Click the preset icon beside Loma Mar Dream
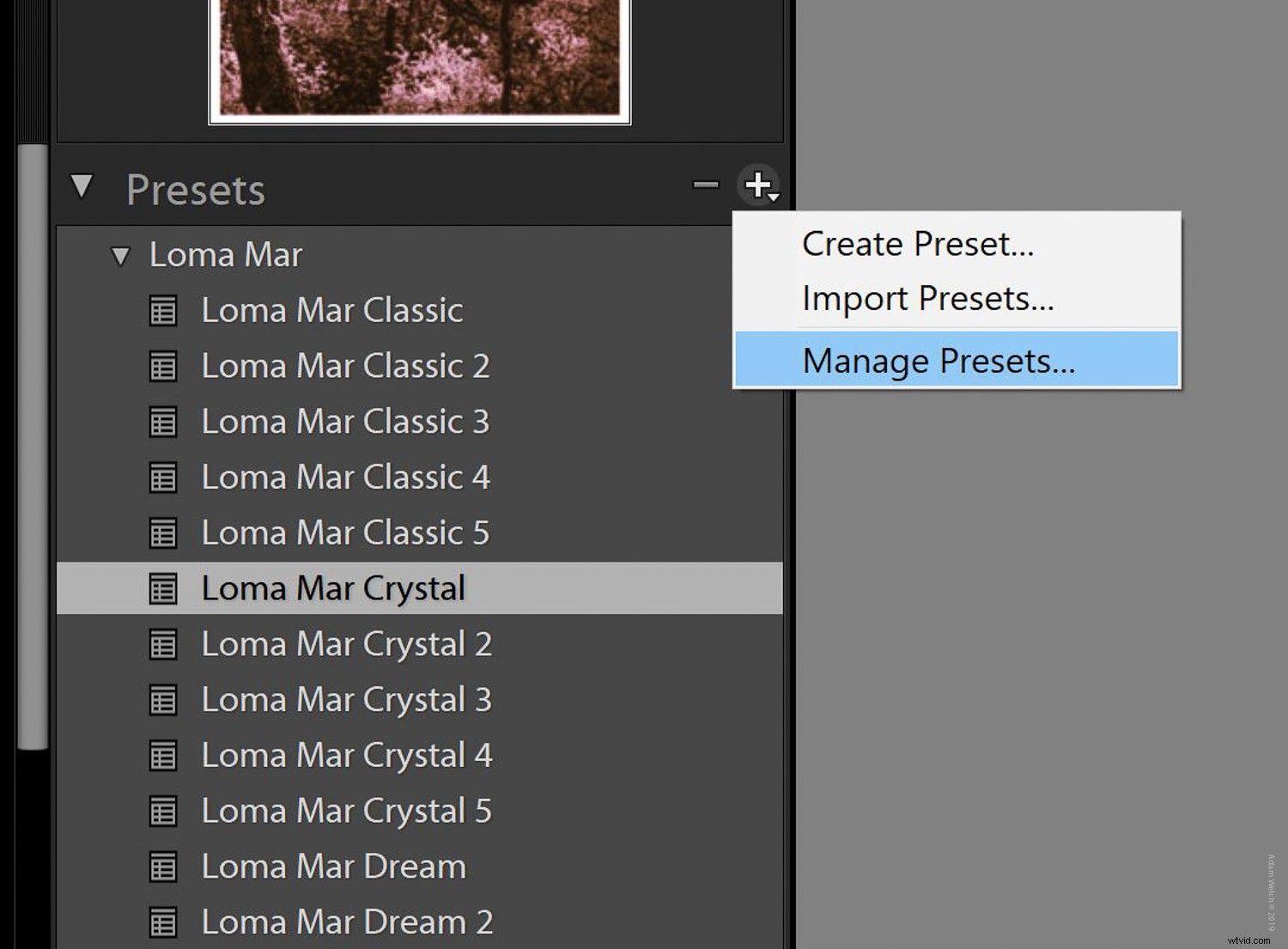 click(x=163, y=867)
